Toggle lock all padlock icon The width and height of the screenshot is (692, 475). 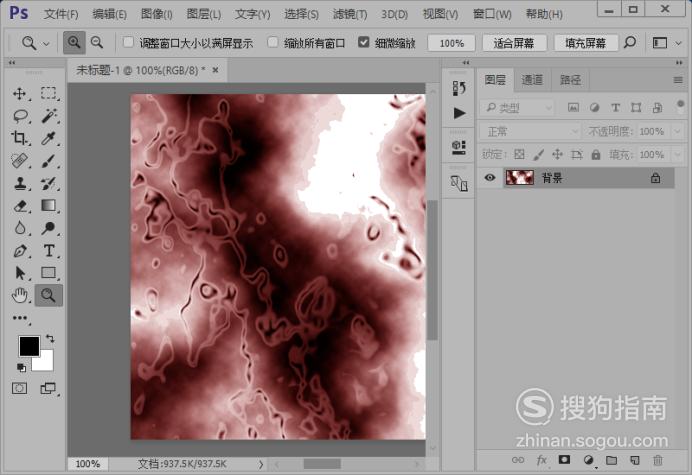point(596,155)
